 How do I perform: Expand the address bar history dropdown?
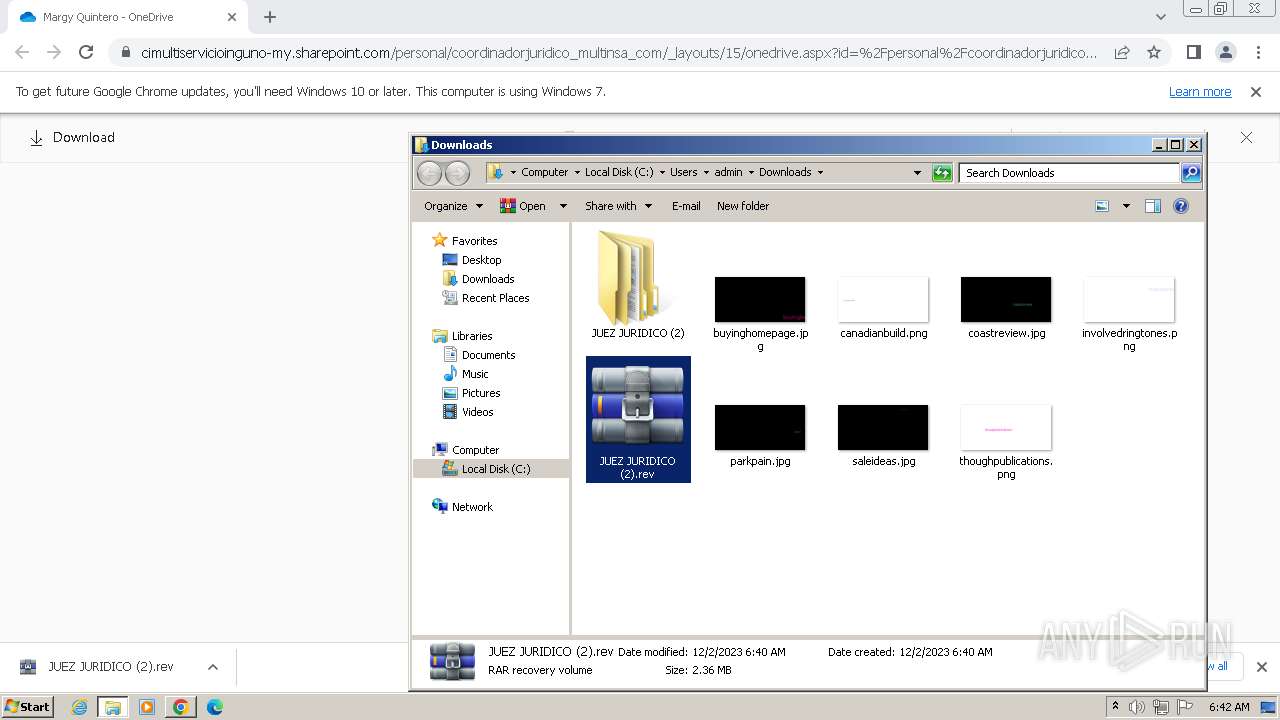(917, 173)
